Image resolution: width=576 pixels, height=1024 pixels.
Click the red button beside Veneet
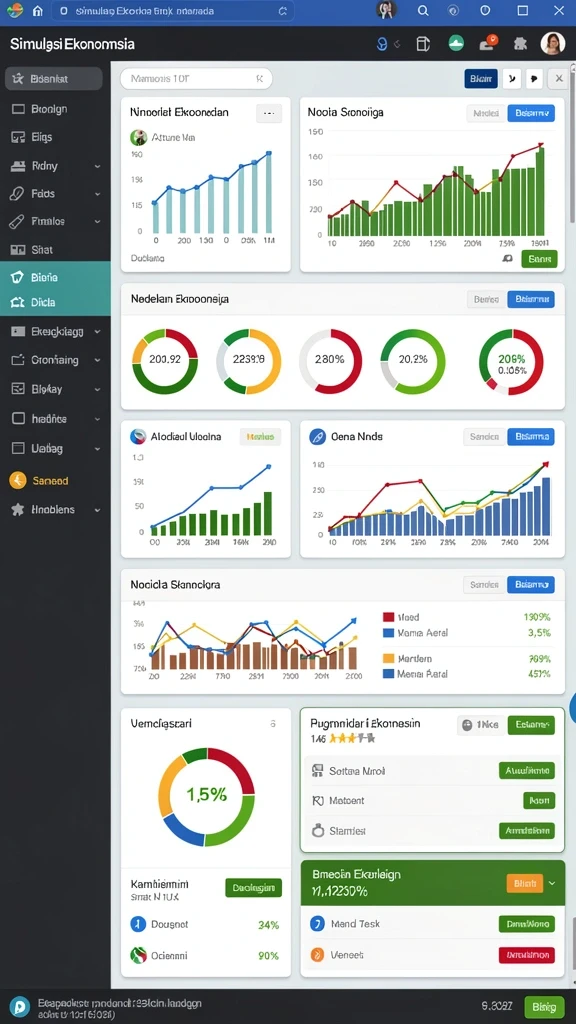pyautogui.click(x=526, y=955)
